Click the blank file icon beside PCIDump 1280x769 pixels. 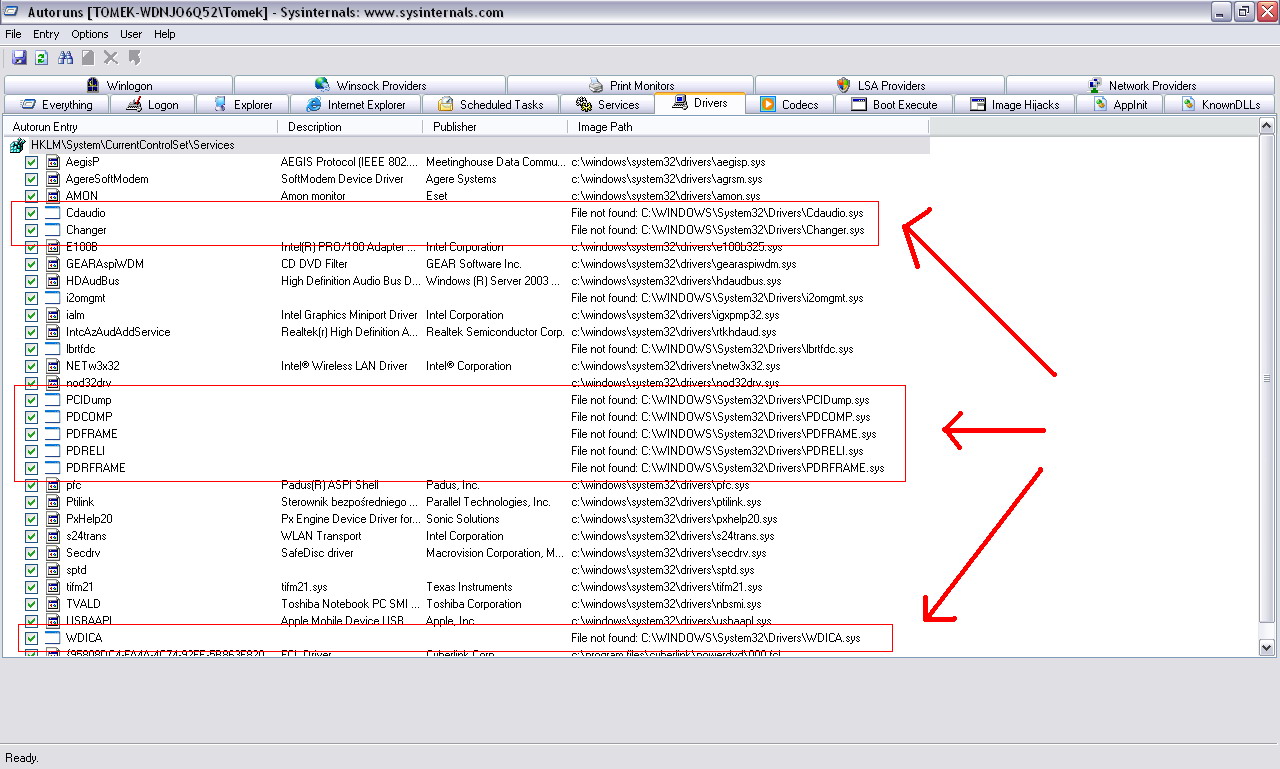tap(53, 400)
